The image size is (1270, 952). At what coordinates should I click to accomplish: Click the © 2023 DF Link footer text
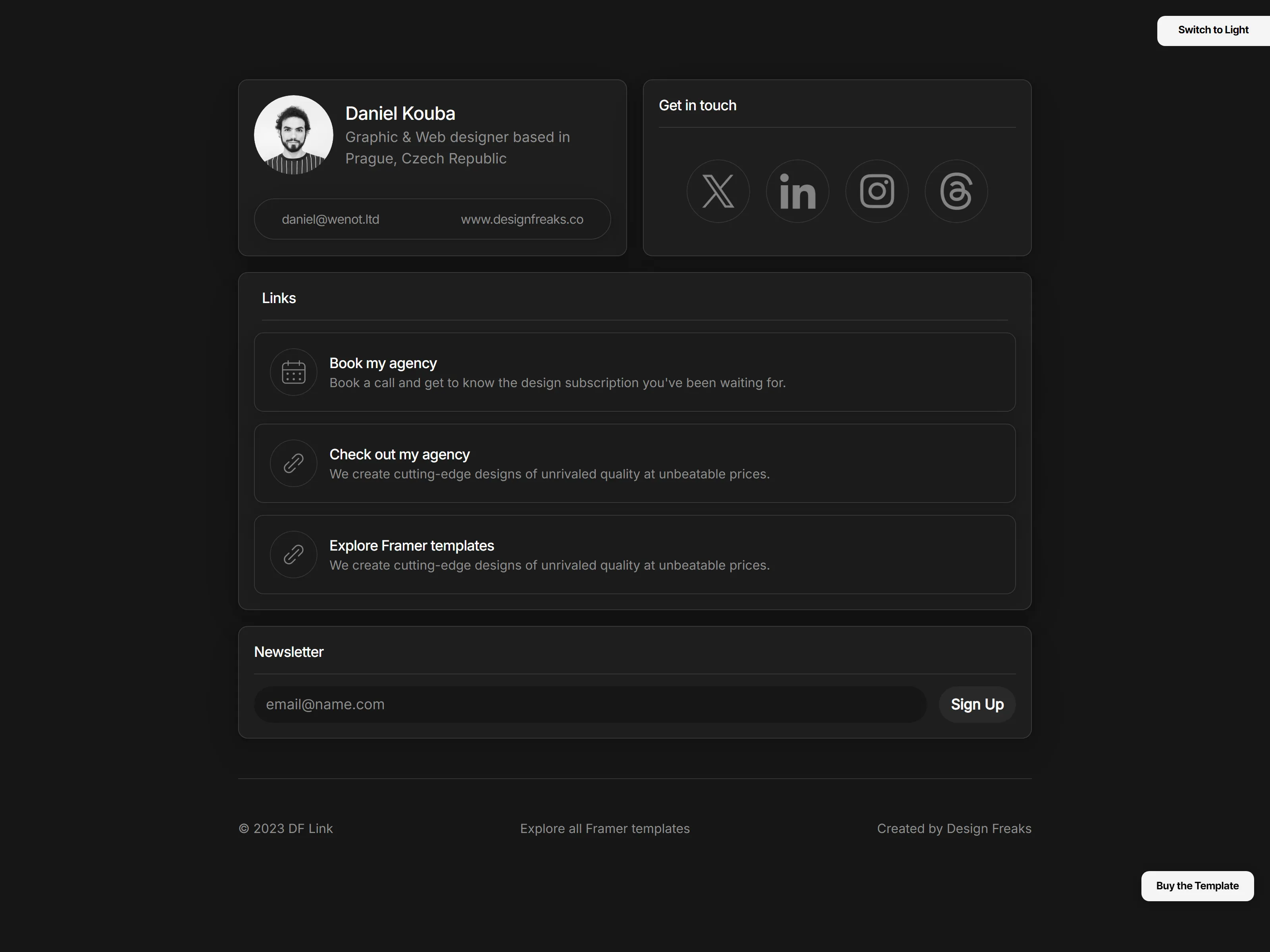pos(285,829)
